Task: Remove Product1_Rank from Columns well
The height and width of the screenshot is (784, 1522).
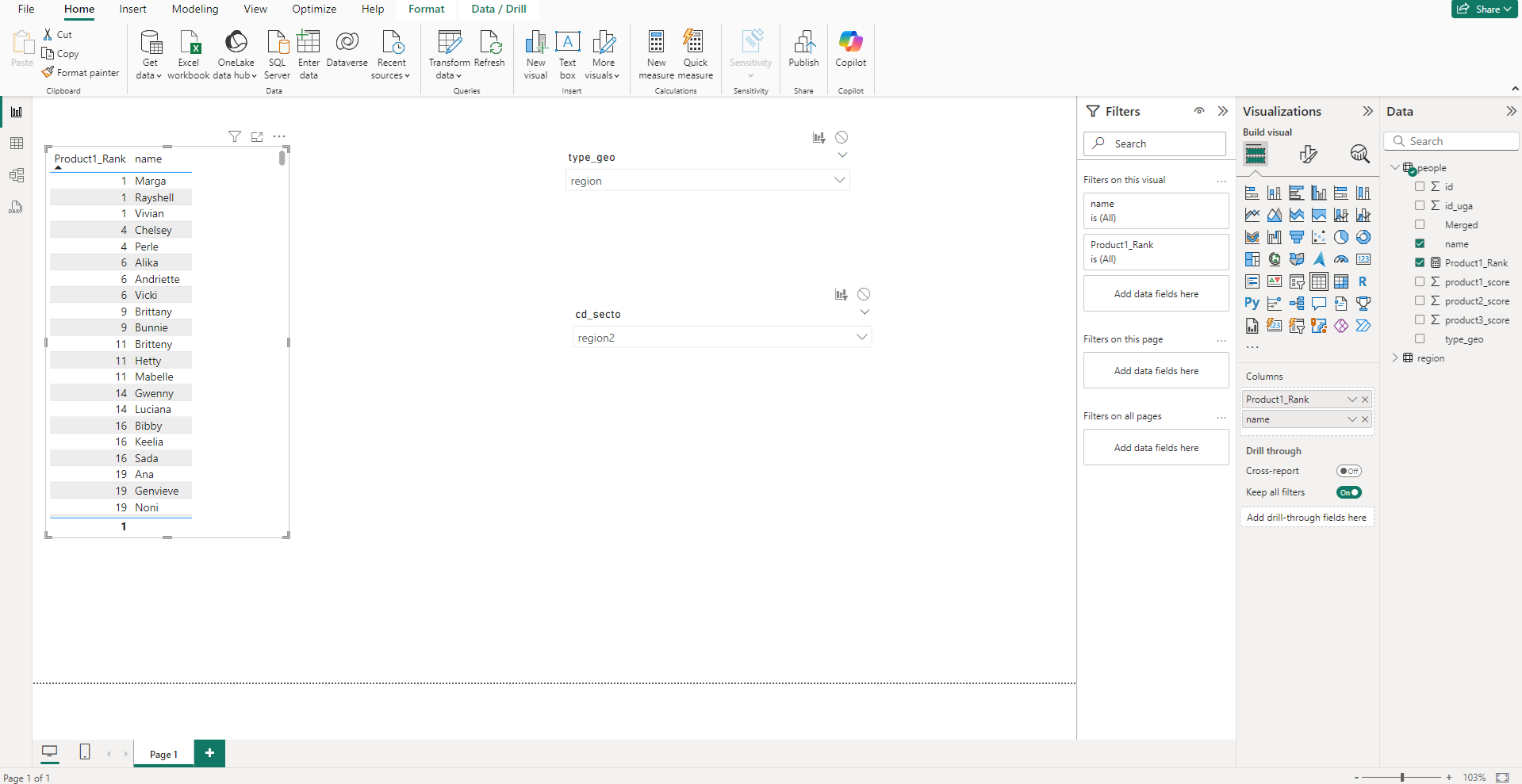Action: coord(1365,400)
